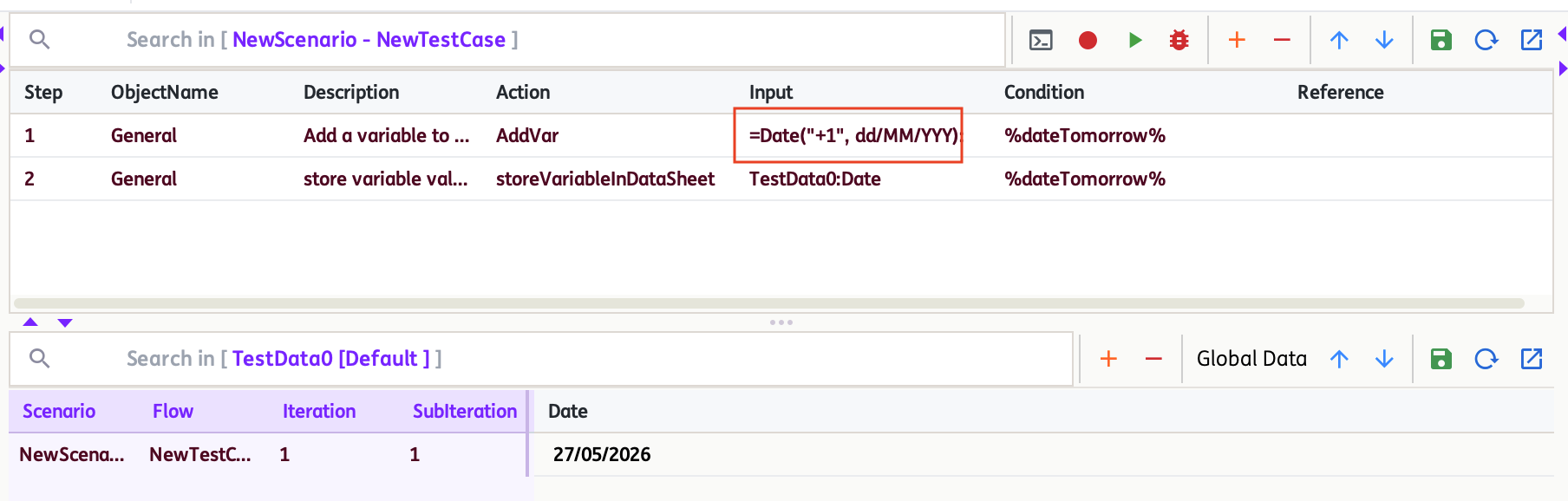Screen dimensions: 1568x501
Task: Reload the test case with refresh icon
Action: (x=1486, y=40)
